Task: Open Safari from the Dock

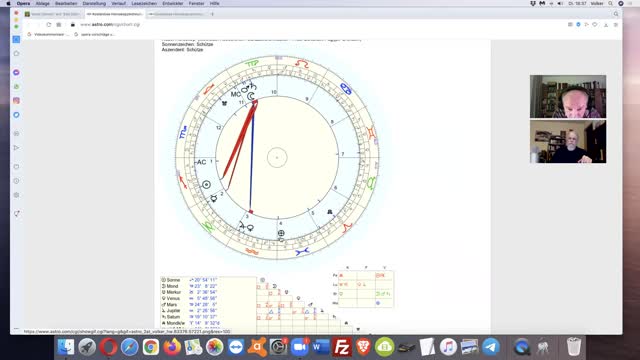Action: click(129, 347)
